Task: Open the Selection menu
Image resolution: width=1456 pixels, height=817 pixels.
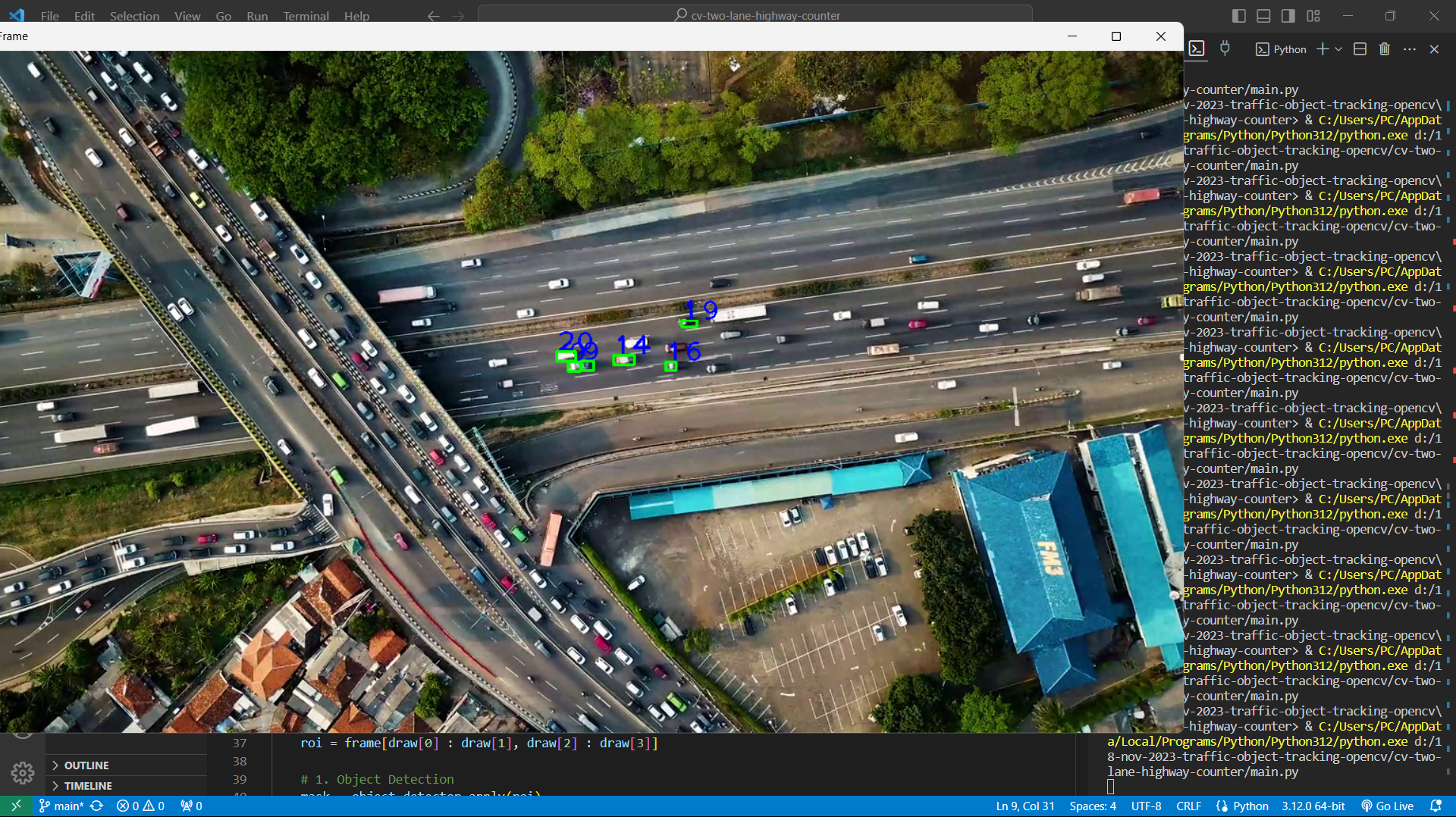Action: pyautogui.click(x=134, y=16)
